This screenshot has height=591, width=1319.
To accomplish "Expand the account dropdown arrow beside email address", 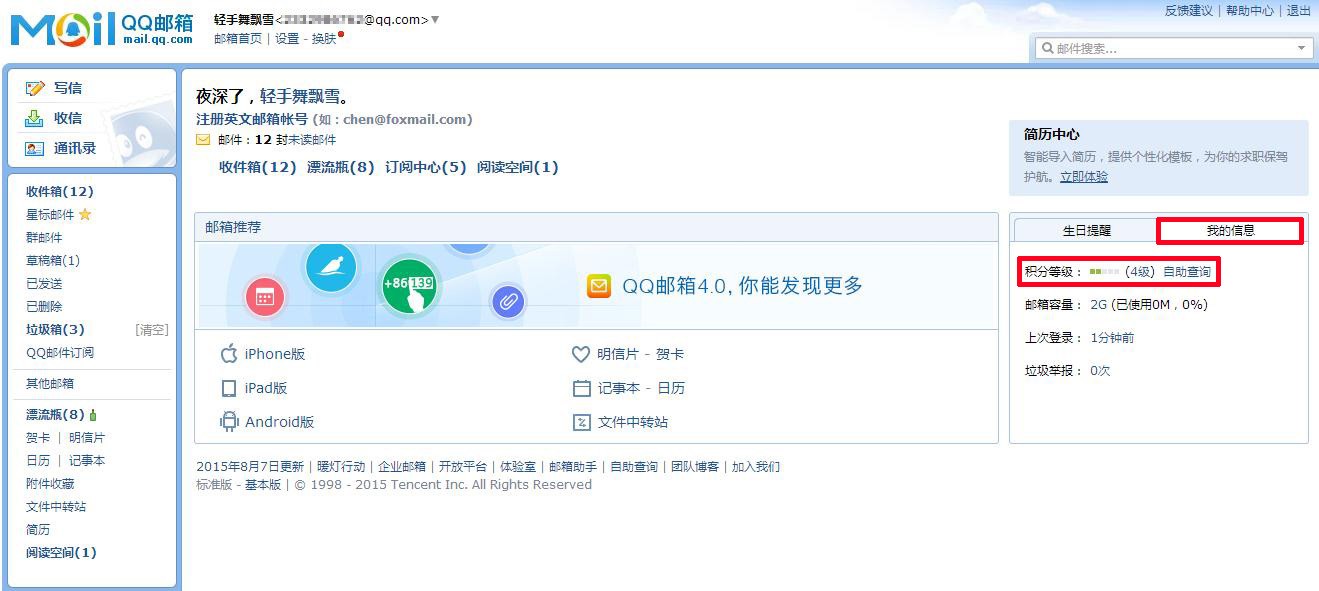I will [x=435, y=20].
